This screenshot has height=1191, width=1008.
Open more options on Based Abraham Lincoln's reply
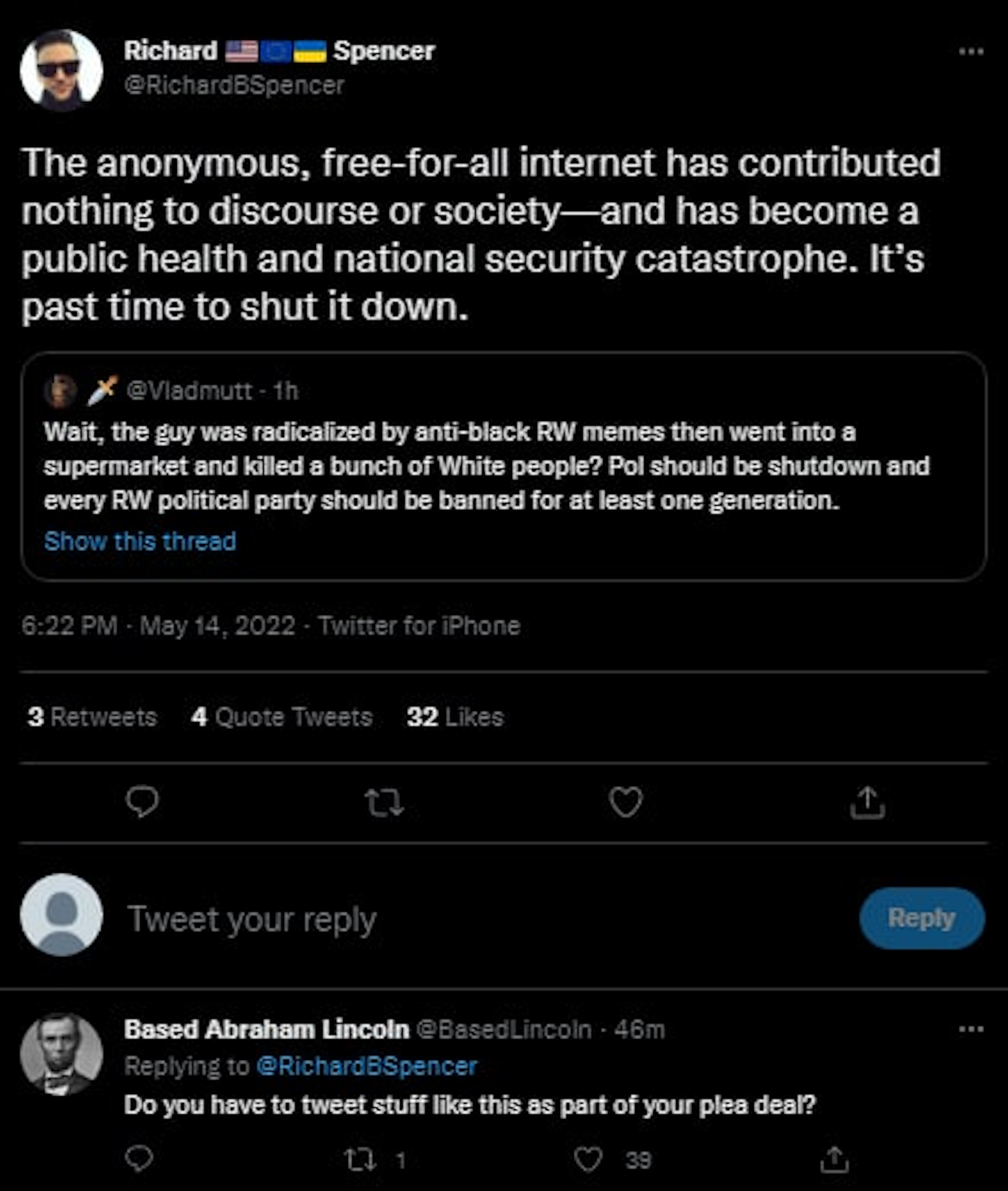[x=971, y=1029]
